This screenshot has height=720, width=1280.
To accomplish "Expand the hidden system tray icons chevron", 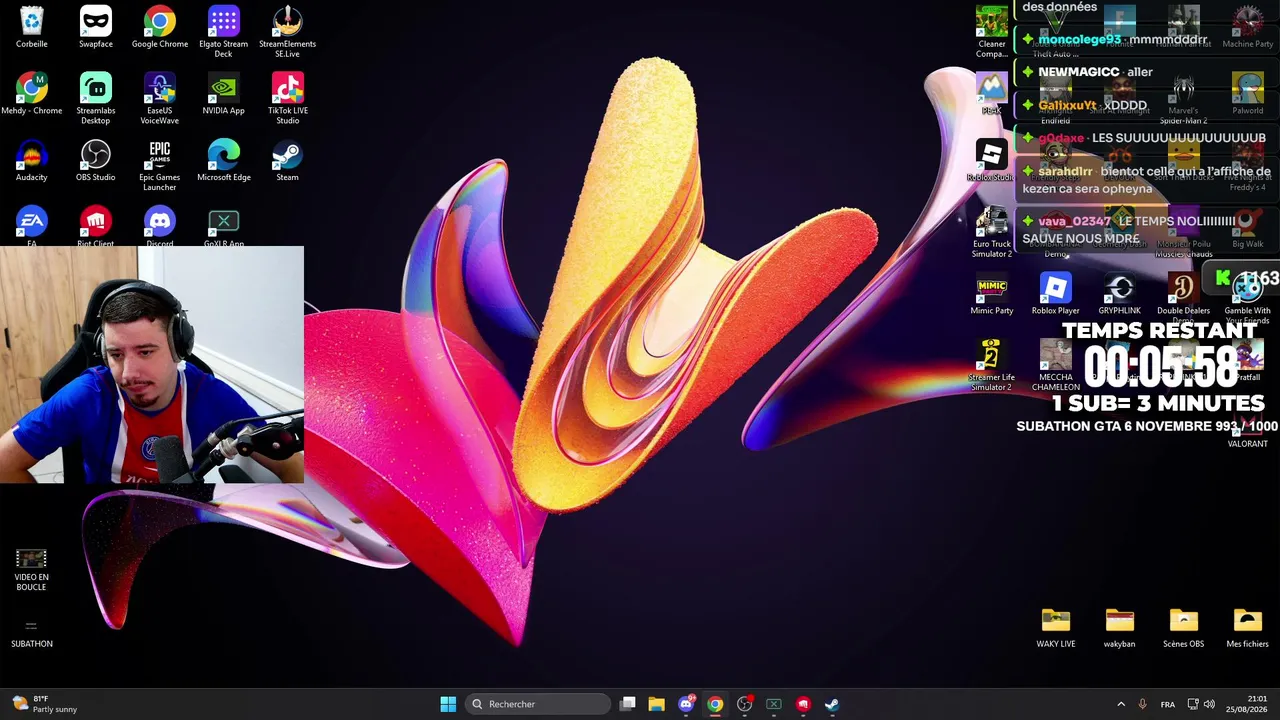I will [x=1121, y=704].
